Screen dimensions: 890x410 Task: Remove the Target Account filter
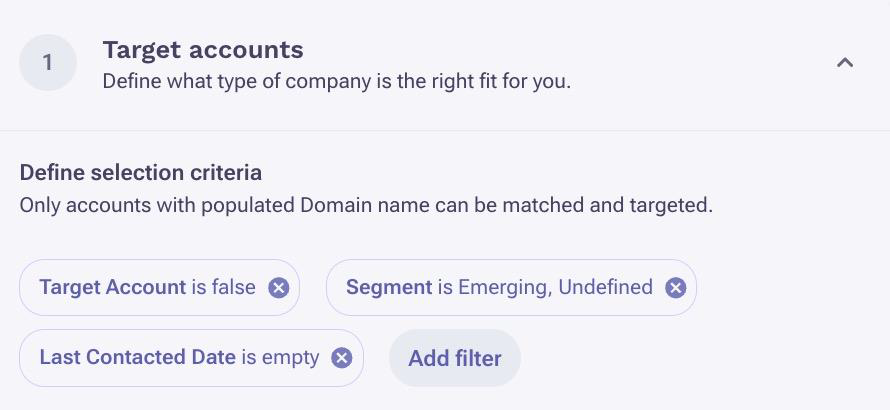[x=279, y=288]
